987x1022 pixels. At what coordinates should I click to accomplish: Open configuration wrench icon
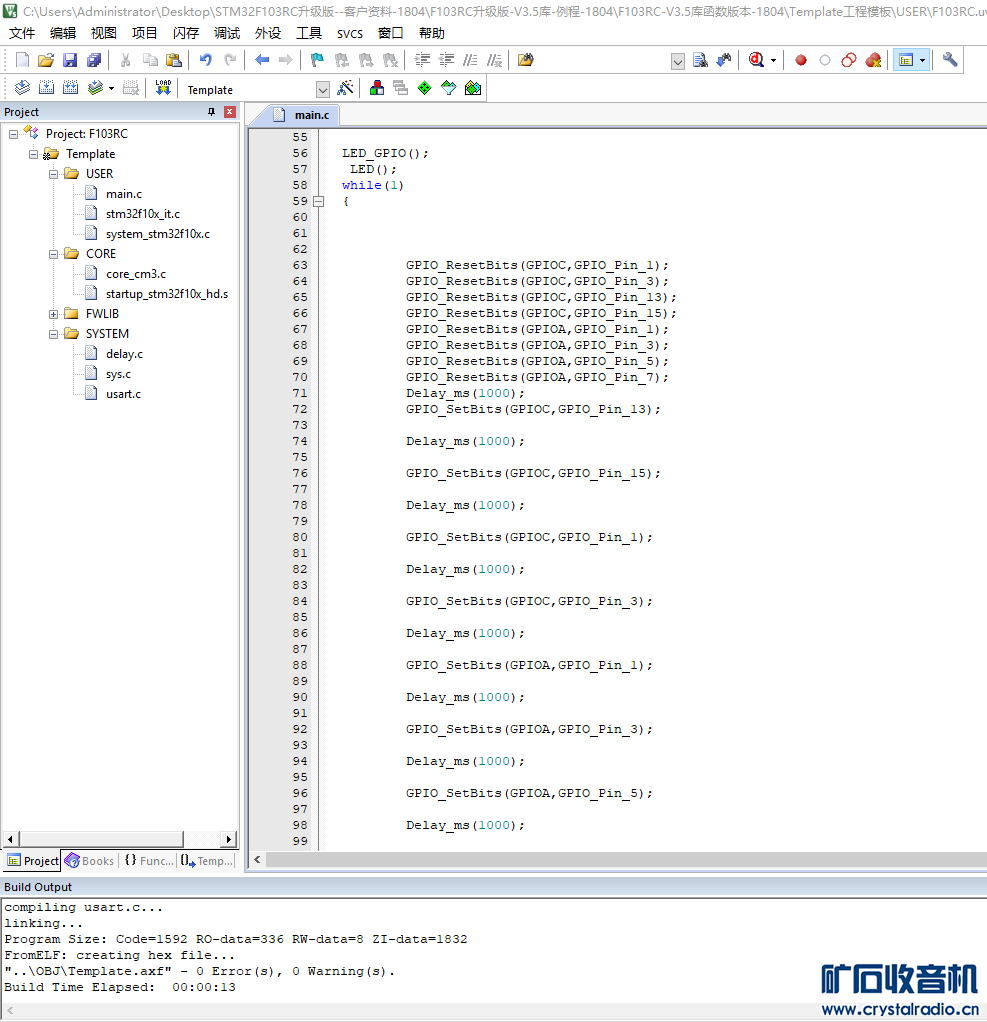click(x=950, y=60)
